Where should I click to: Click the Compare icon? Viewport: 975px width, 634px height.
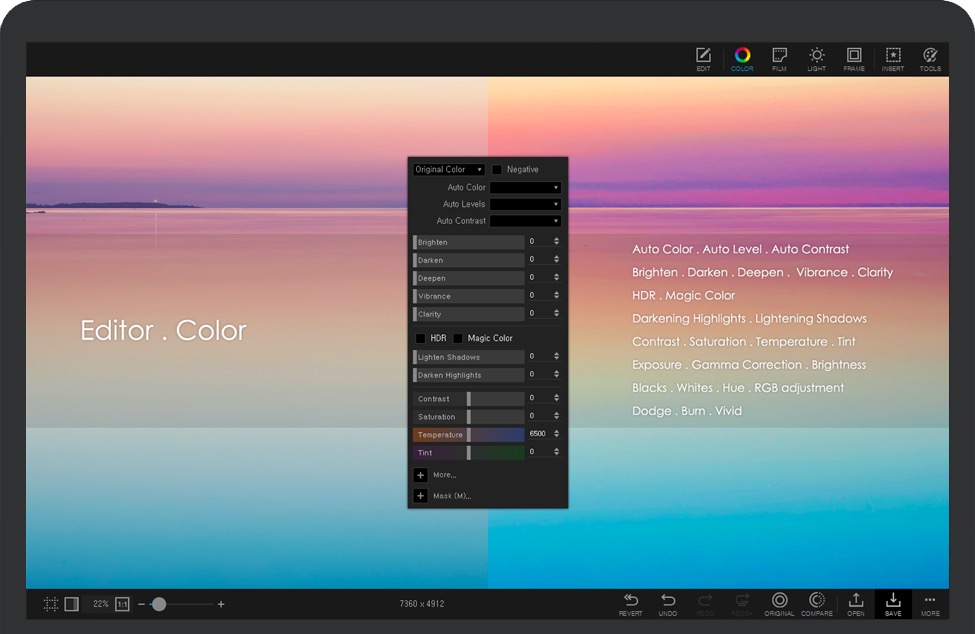pyautogui.click(x=817, y=603)
